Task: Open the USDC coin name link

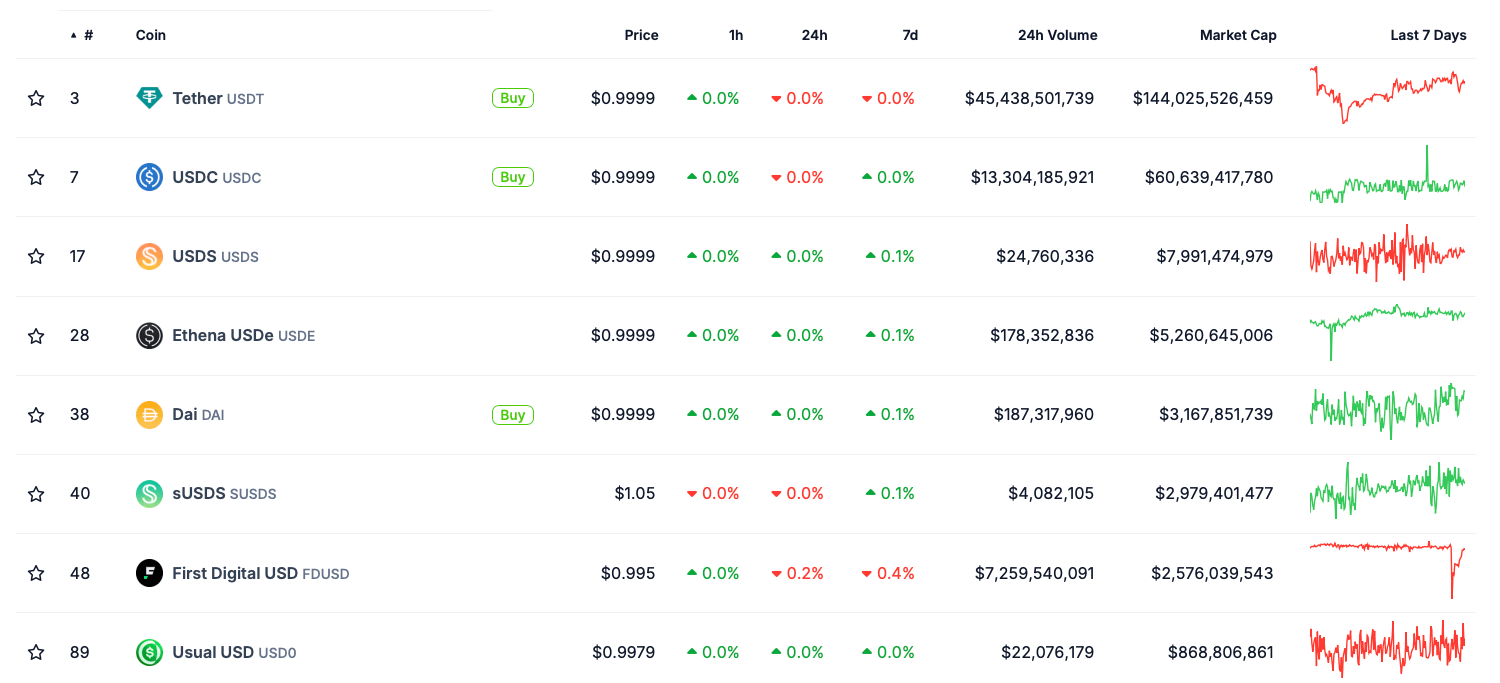Action: point(217,177)
